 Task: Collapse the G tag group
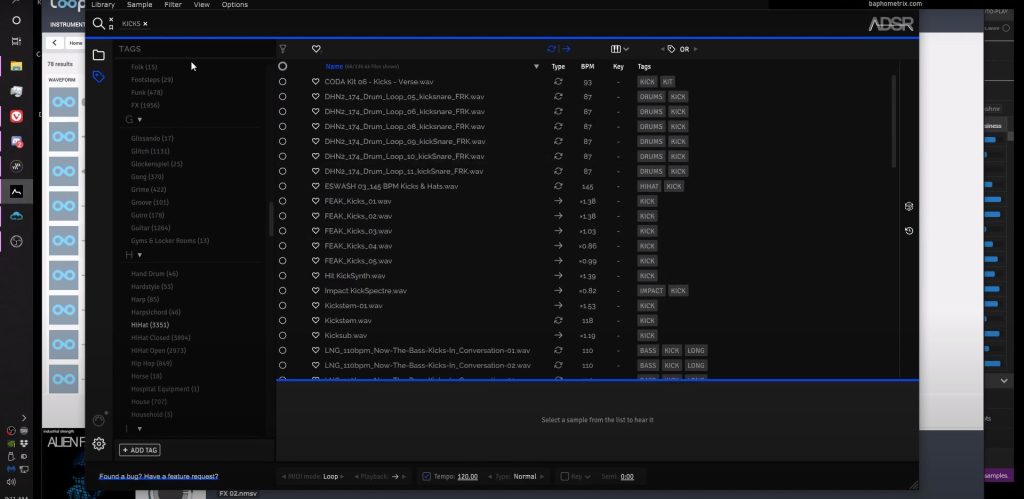click(x=139, y=120)
